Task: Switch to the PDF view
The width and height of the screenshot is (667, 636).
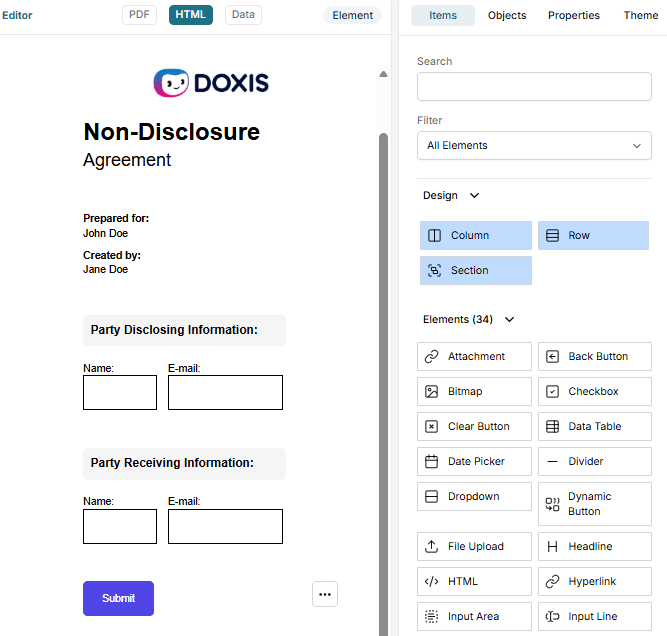Action: point(140,15)
